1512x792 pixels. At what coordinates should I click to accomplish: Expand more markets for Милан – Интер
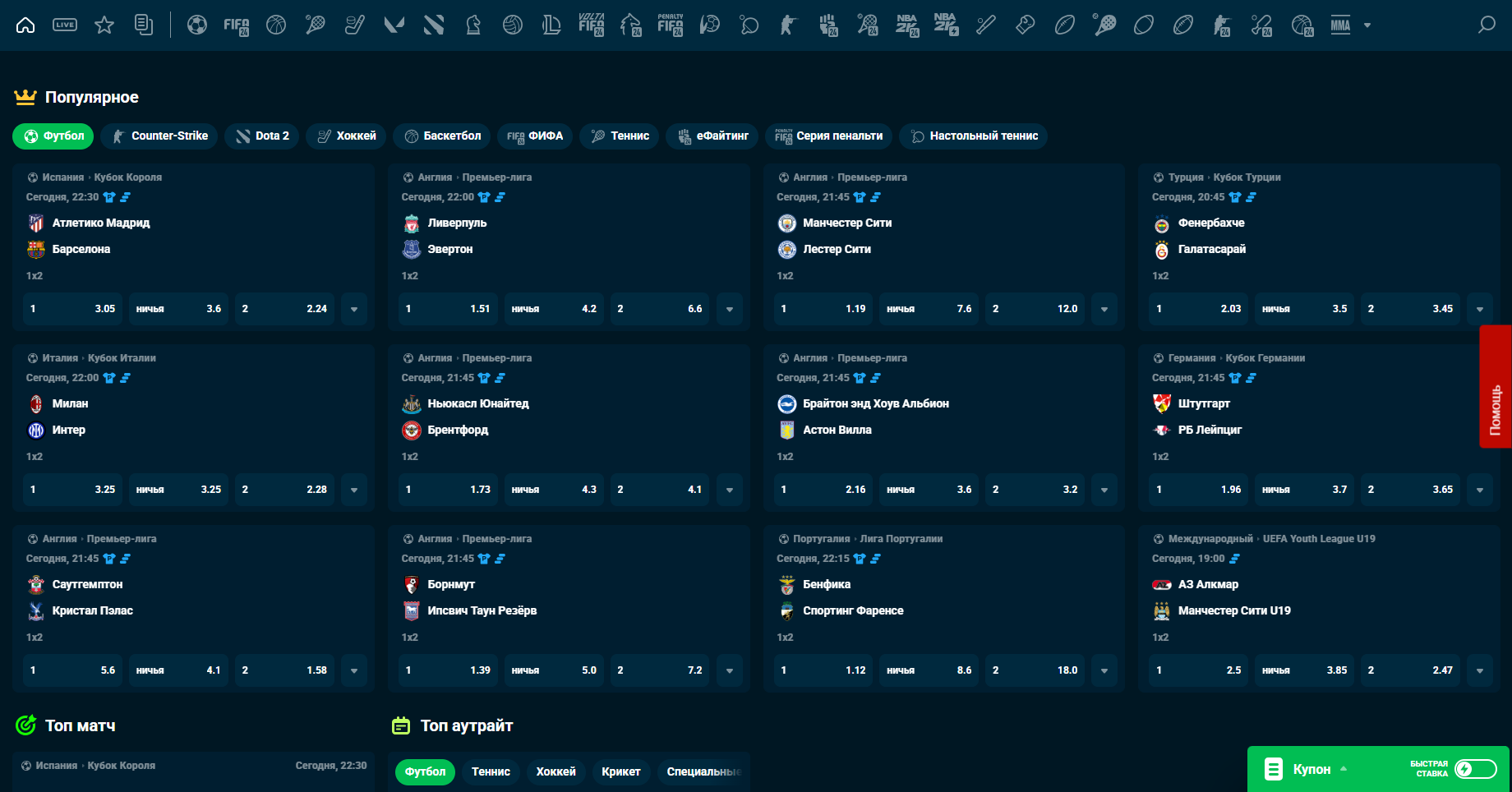click(354, 490)
